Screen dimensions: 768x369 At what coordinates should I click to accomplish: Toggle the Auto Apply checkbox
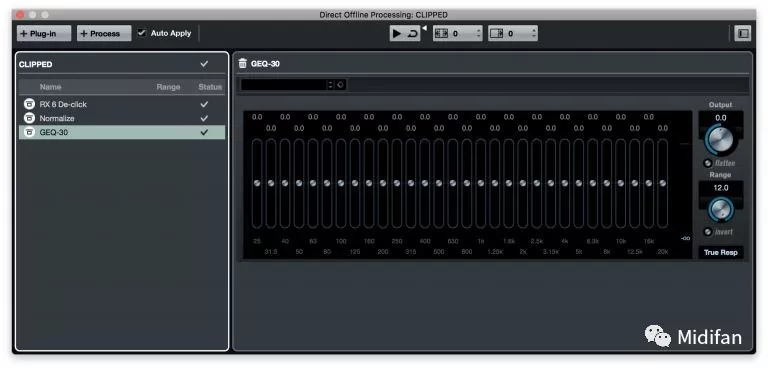tap(142, 33)
